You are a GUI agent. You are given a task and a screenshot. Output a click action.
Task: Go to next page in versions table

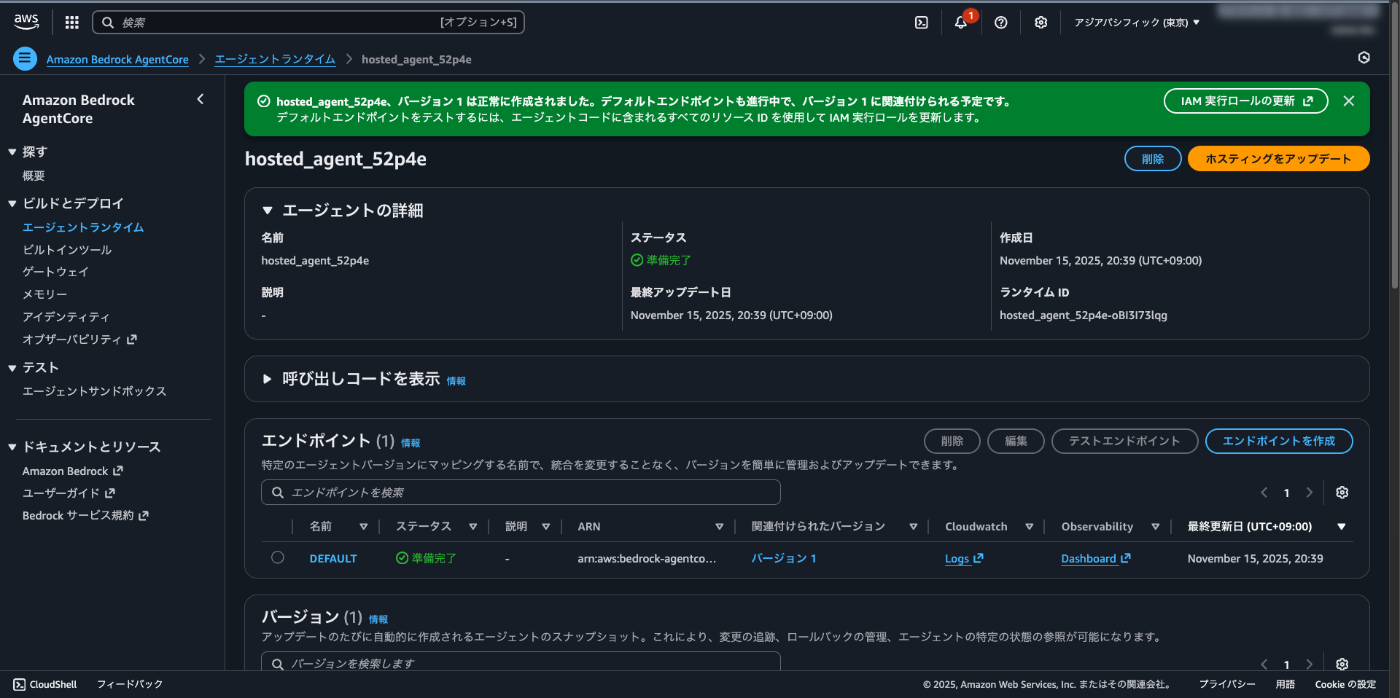coord(1309,664)
